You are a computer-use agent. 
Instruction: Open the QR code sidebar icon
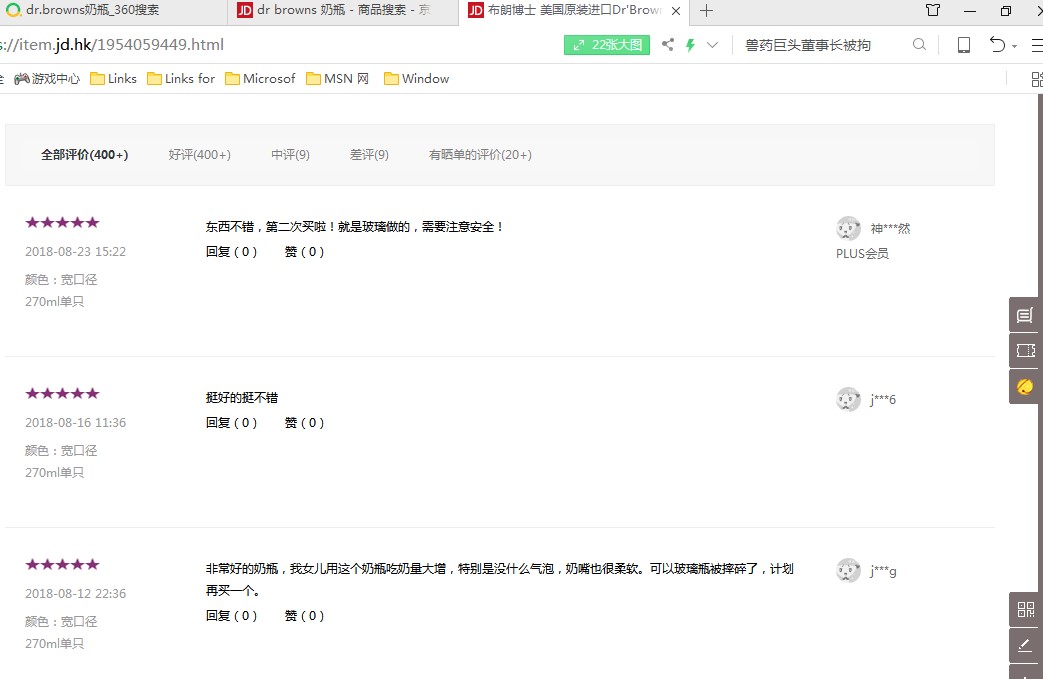1025,610
